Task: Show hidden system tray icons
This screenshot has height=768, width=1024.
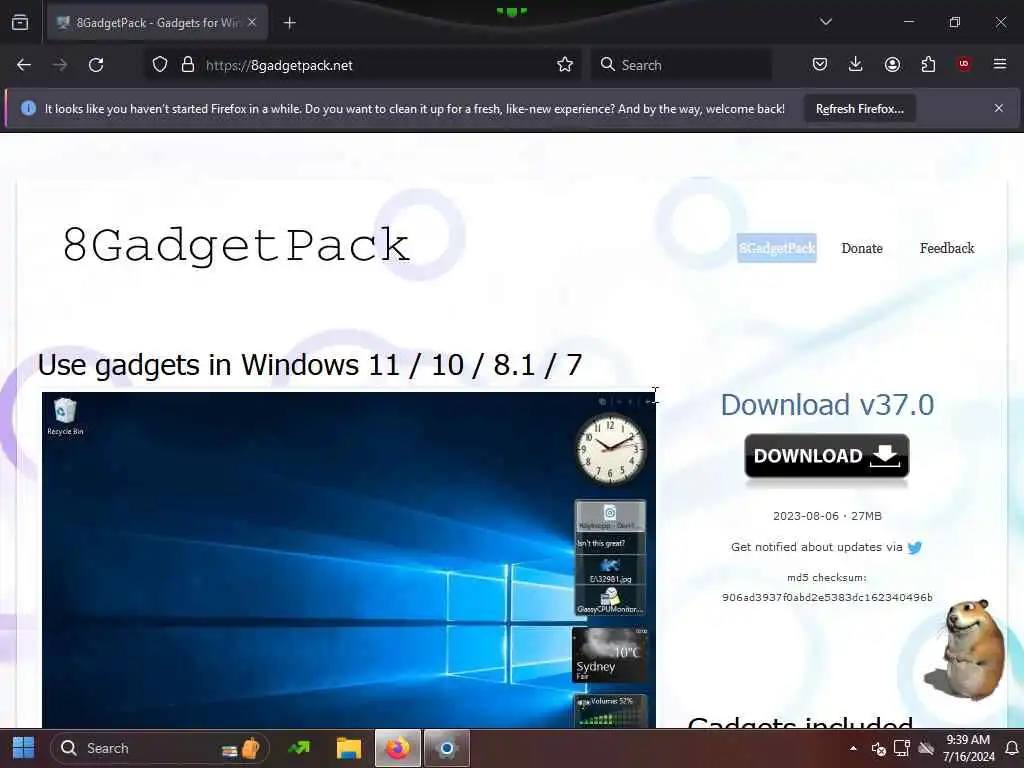Action: pyautogui.click(x=853, y=748)
